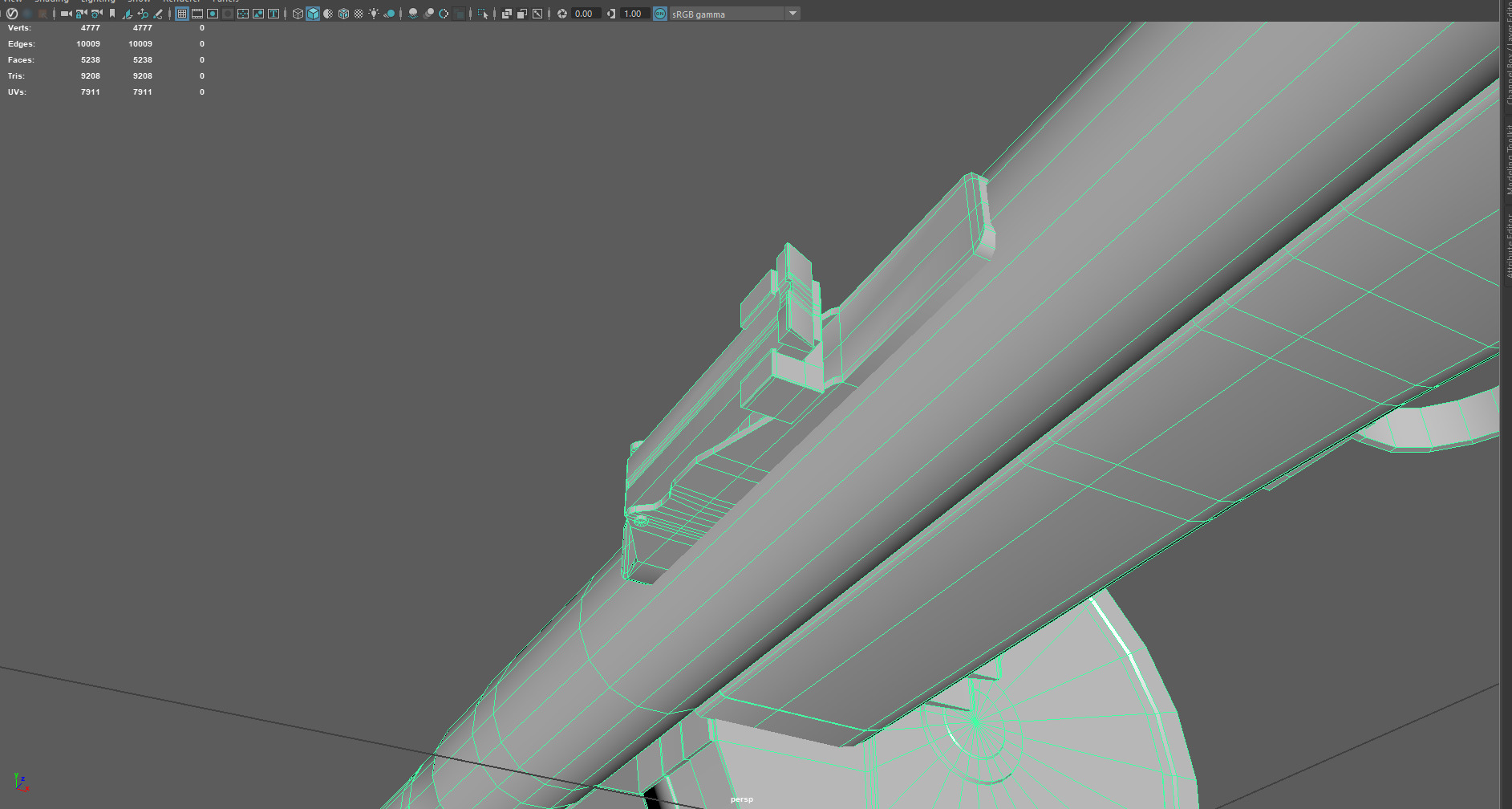1512x809 pixels.
Task: Click the first 9208 Tris value
Action: click(x=91, y=76)
